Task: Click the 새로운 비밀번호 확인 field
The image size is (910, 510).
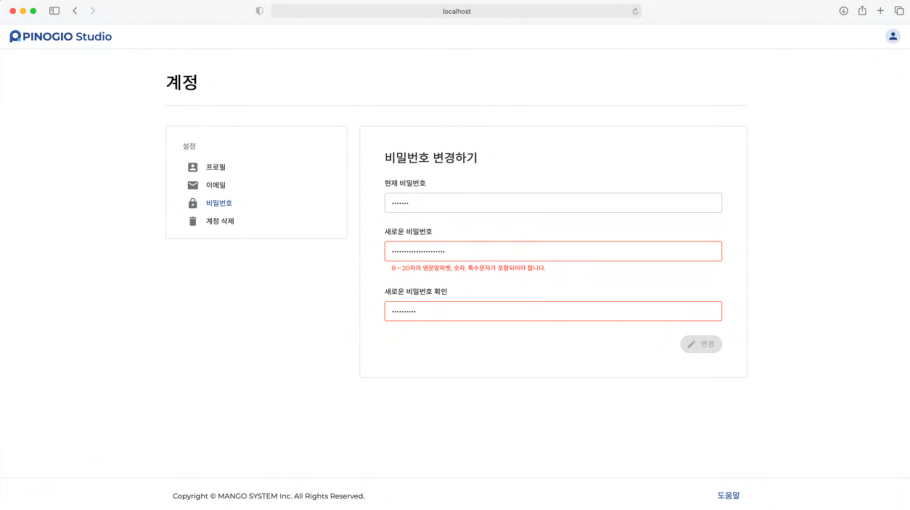Action: point(553,311)
